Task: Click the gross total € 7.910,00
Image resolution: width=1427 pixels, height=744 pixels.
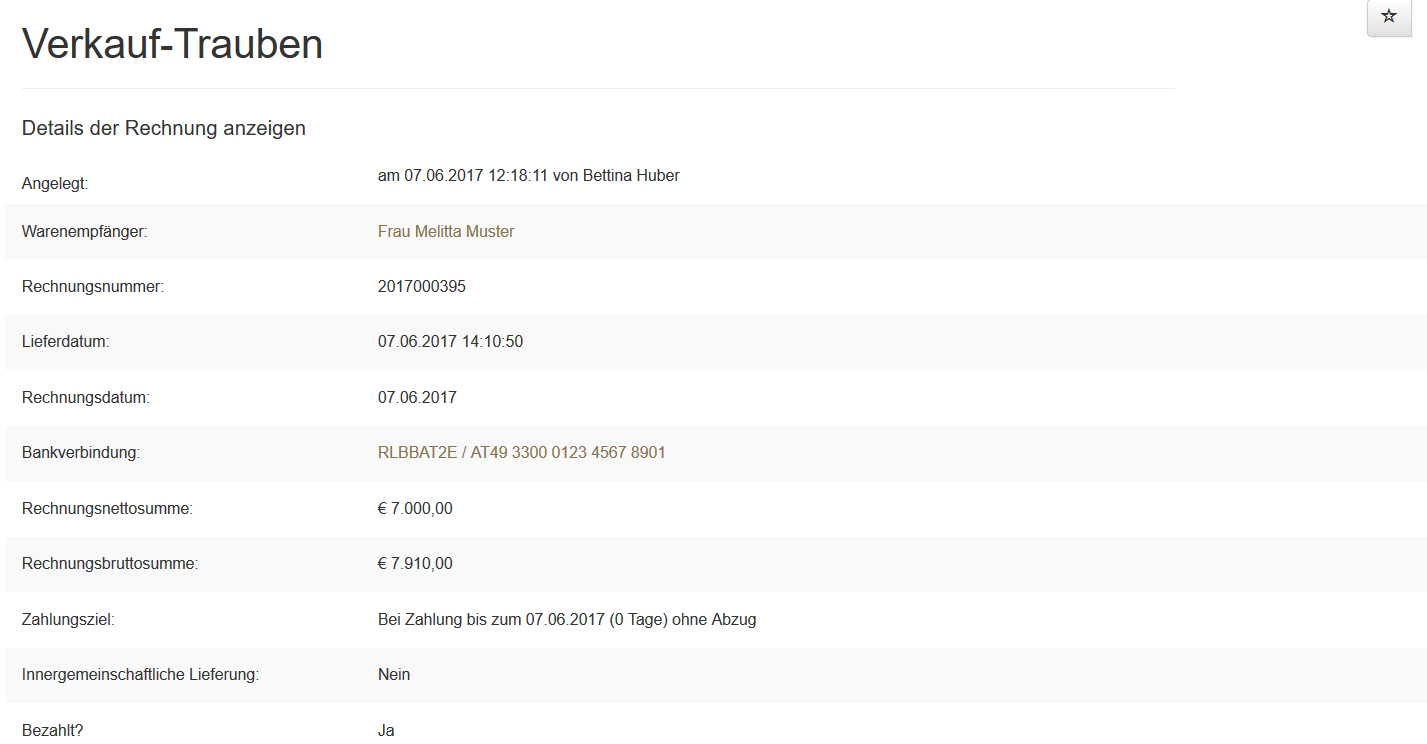Action: (x=415, y=564)
